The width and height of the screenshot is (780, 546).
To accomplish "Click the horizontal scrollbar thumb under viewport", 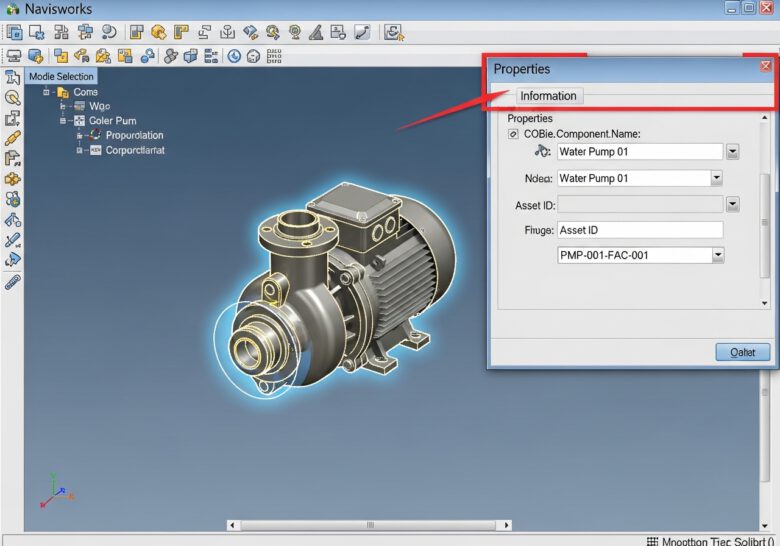I will [369, 525].
